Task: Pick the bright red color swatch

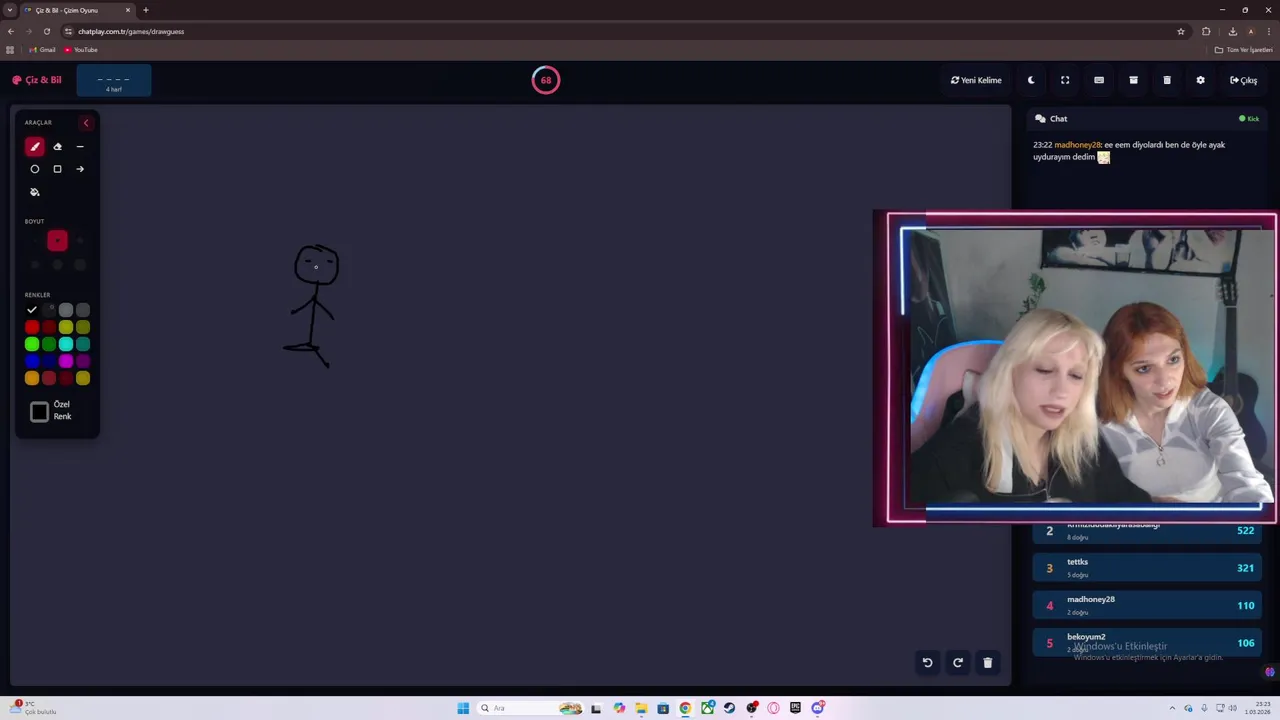Action: [32, 327]
